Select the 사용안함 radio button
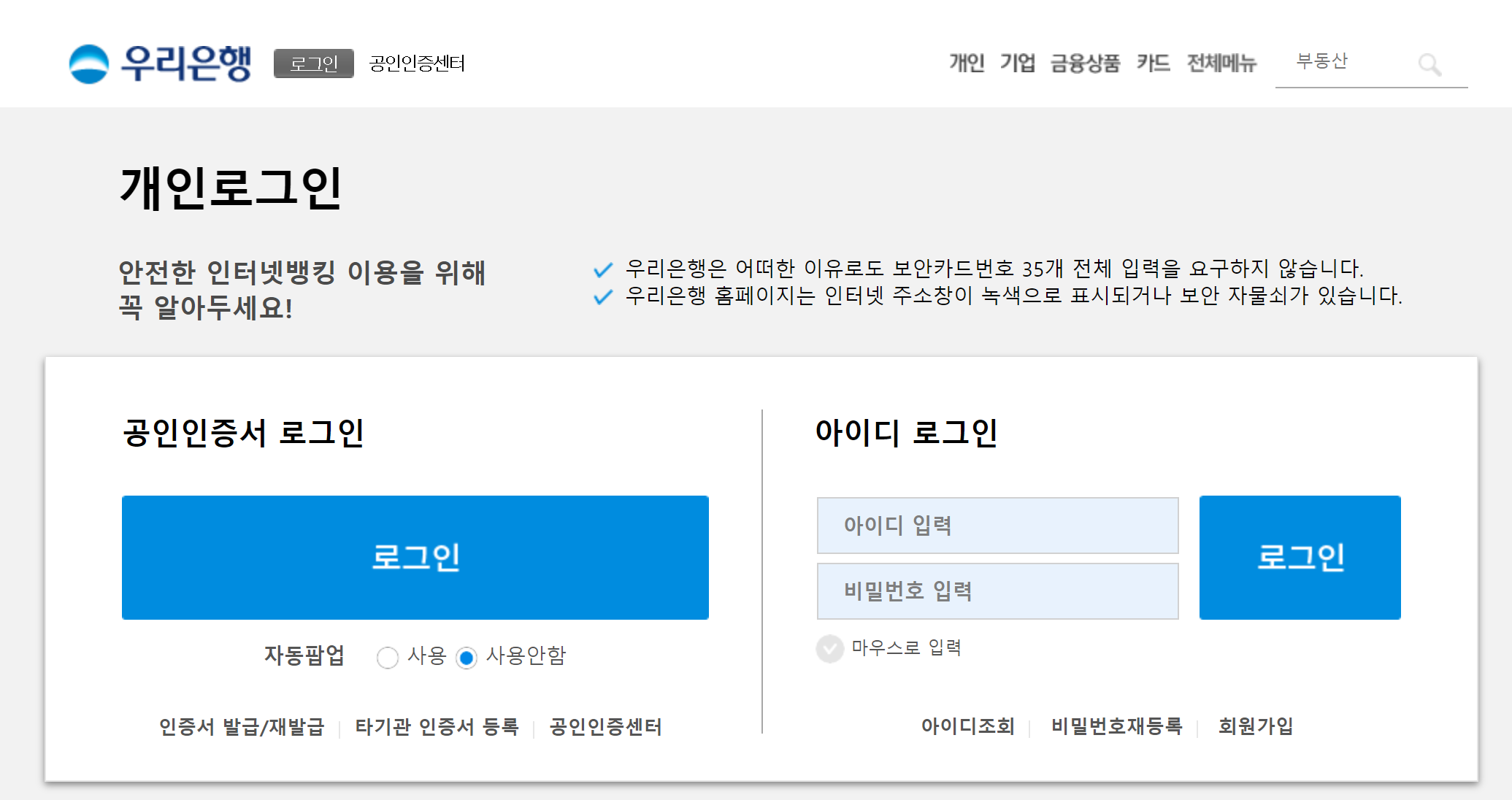This screenshot has height=800, width=1512. [467, 657]
